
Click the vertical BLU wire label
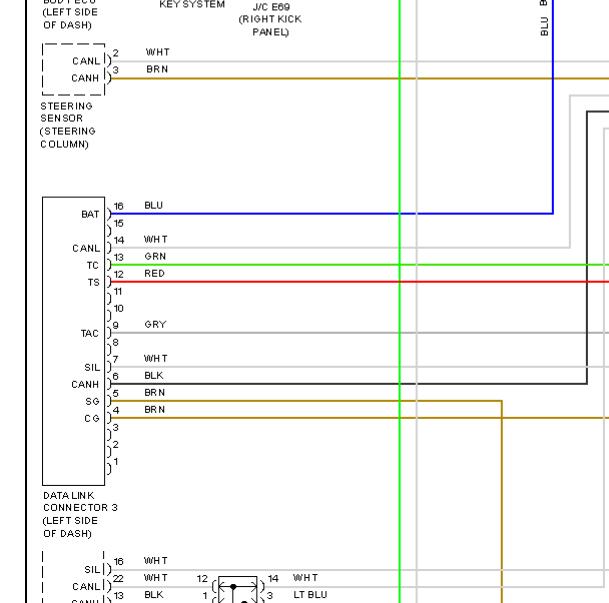(x=545, y=26)
